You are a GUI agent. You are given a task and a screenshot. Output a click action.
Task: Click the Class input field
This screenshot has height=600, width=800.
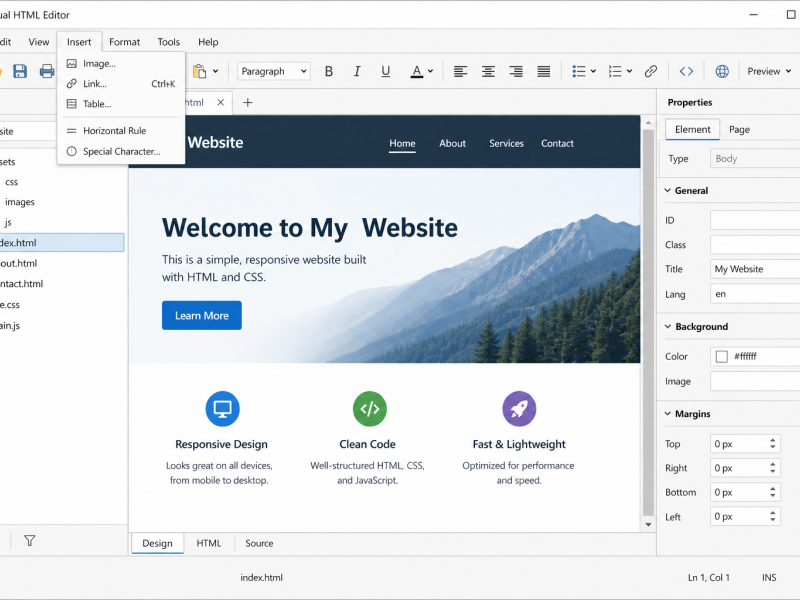pos(755,245)
